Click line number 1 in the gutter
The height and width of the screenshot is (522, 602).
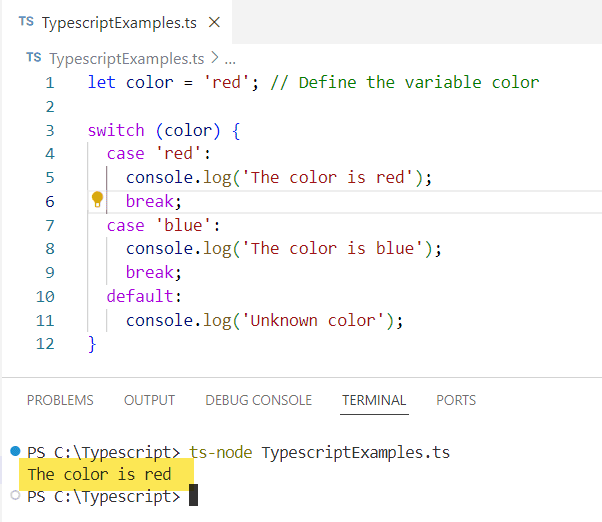pos(50,83)
